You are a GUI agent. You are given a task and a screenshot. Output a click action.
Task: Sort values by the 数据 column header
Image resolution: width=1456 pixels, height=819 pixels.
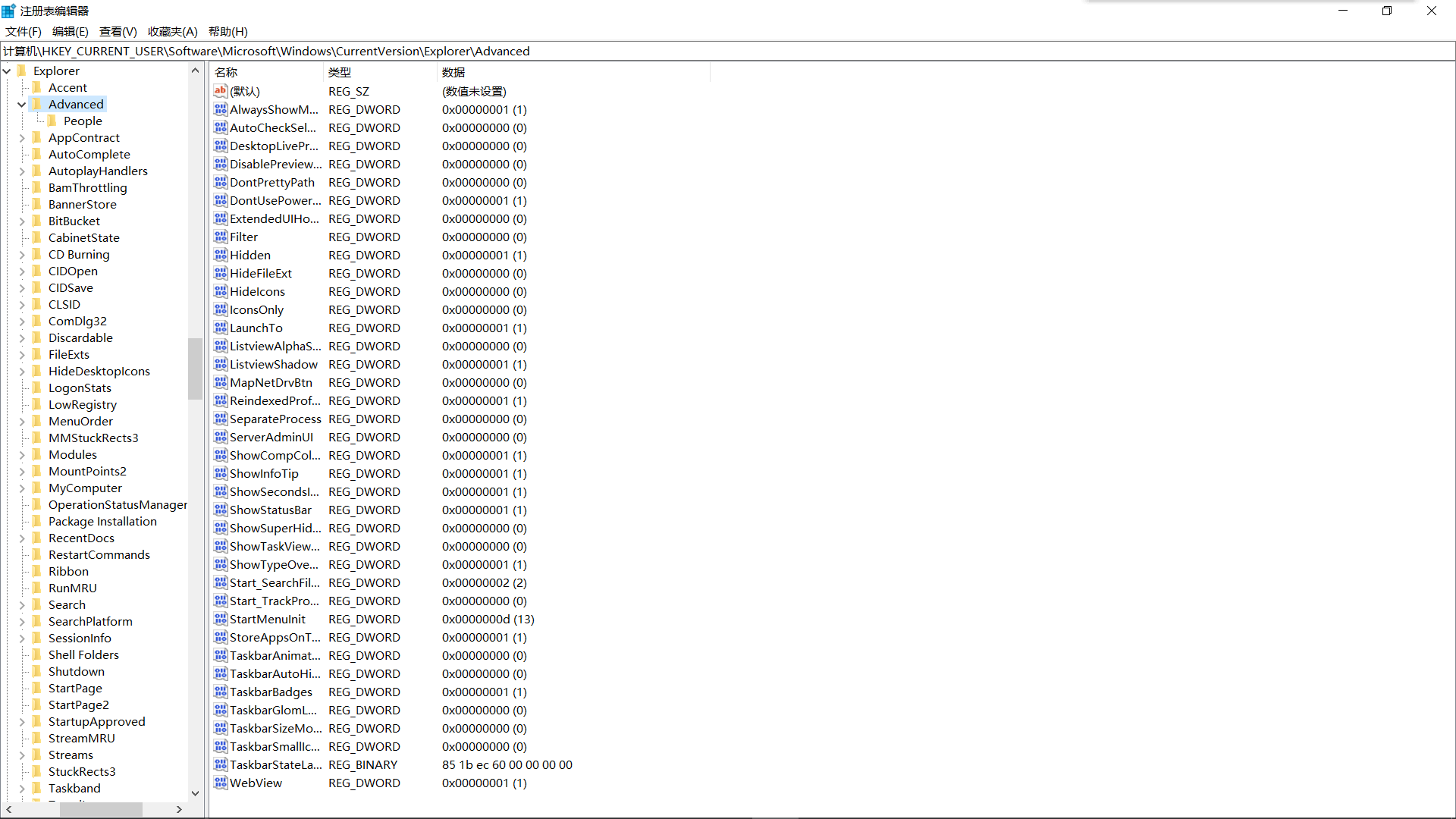coord(574,72)
